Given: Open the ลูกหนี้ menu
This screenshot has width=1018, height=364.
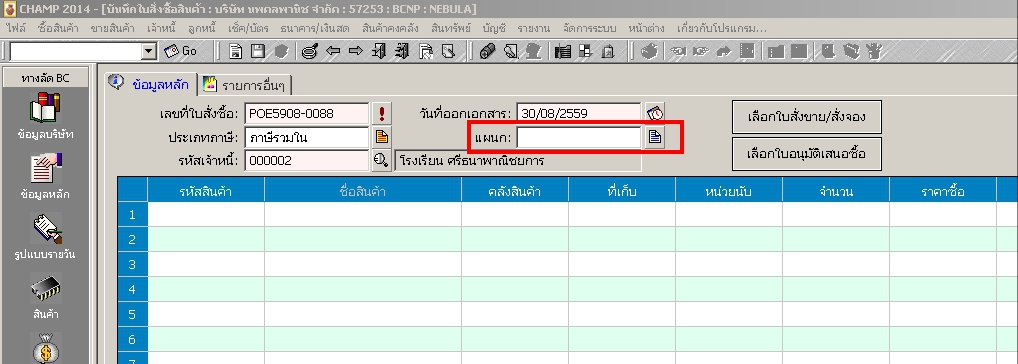Looking at the screenshot, I should [x=202, y=29].
